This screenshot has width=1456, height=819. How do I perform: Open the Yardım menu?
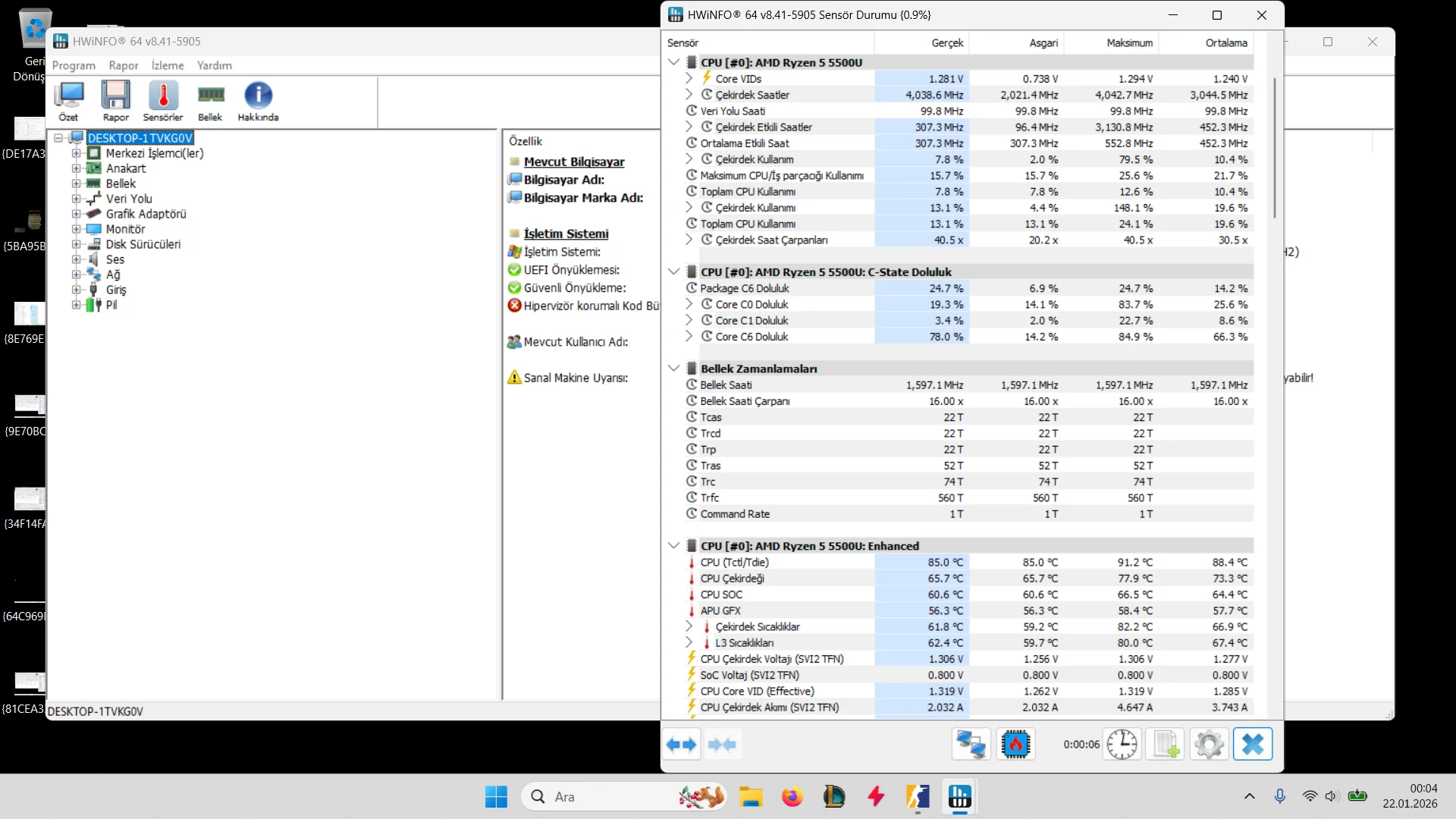[x=215, y=65]
